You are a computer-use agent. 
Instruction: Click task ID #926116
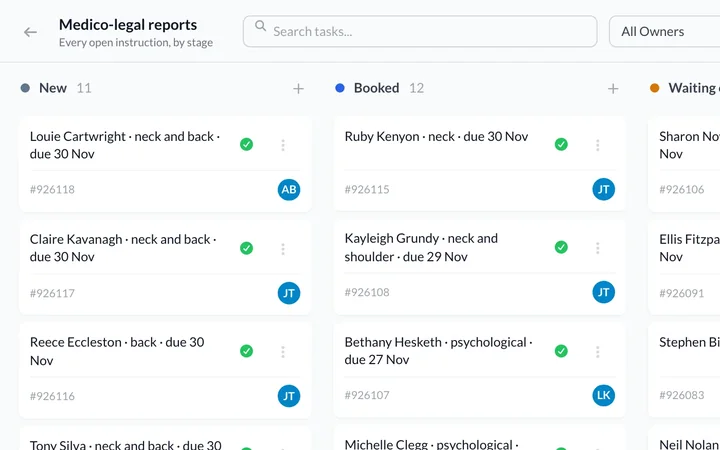pos(52,396)
